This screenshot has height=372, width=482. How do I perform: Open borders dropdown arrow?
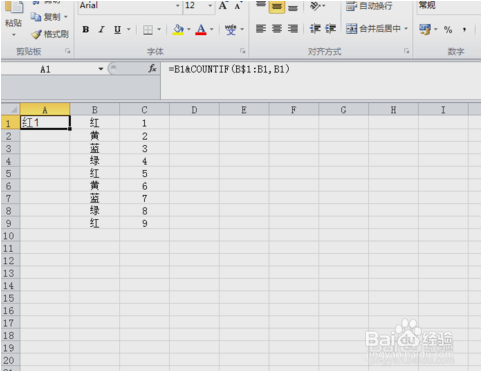159,29
